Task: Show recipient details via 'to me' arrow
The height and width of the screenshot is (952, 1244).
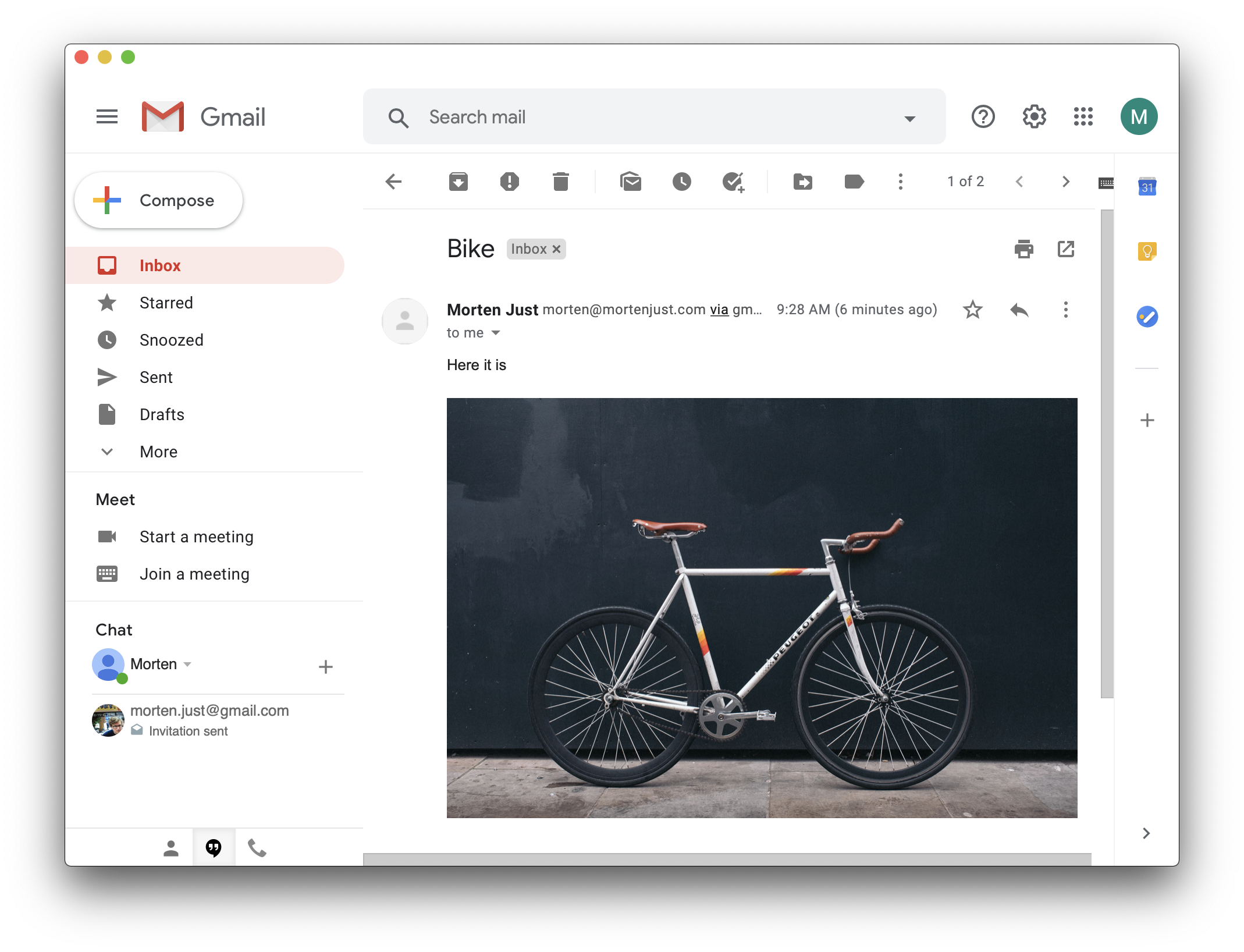Action: [x=495, y=333]
